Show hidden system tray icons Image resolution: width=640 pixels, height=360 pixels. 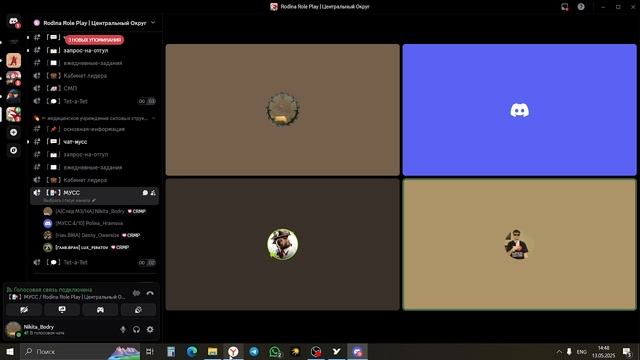click(559, 352)
